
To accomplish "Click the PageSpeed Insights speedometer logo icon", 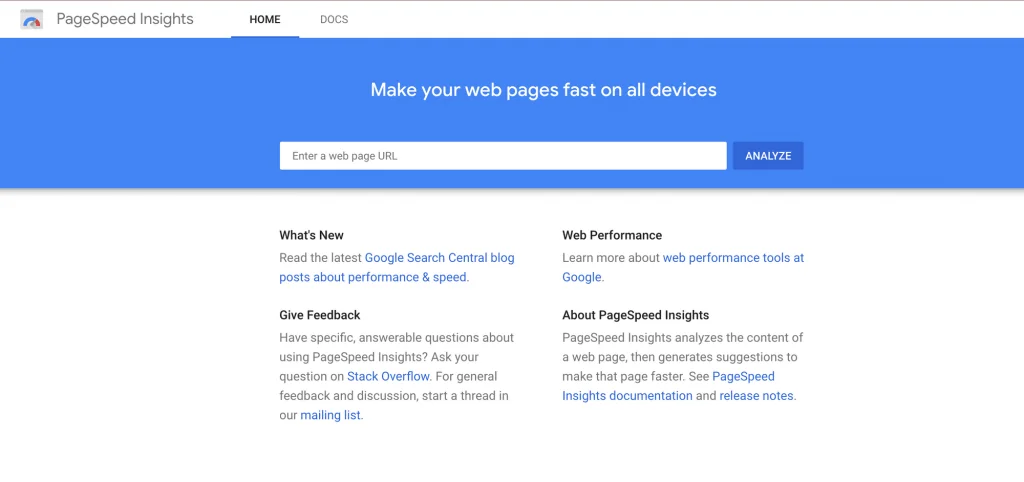I will tap(31, 20).
